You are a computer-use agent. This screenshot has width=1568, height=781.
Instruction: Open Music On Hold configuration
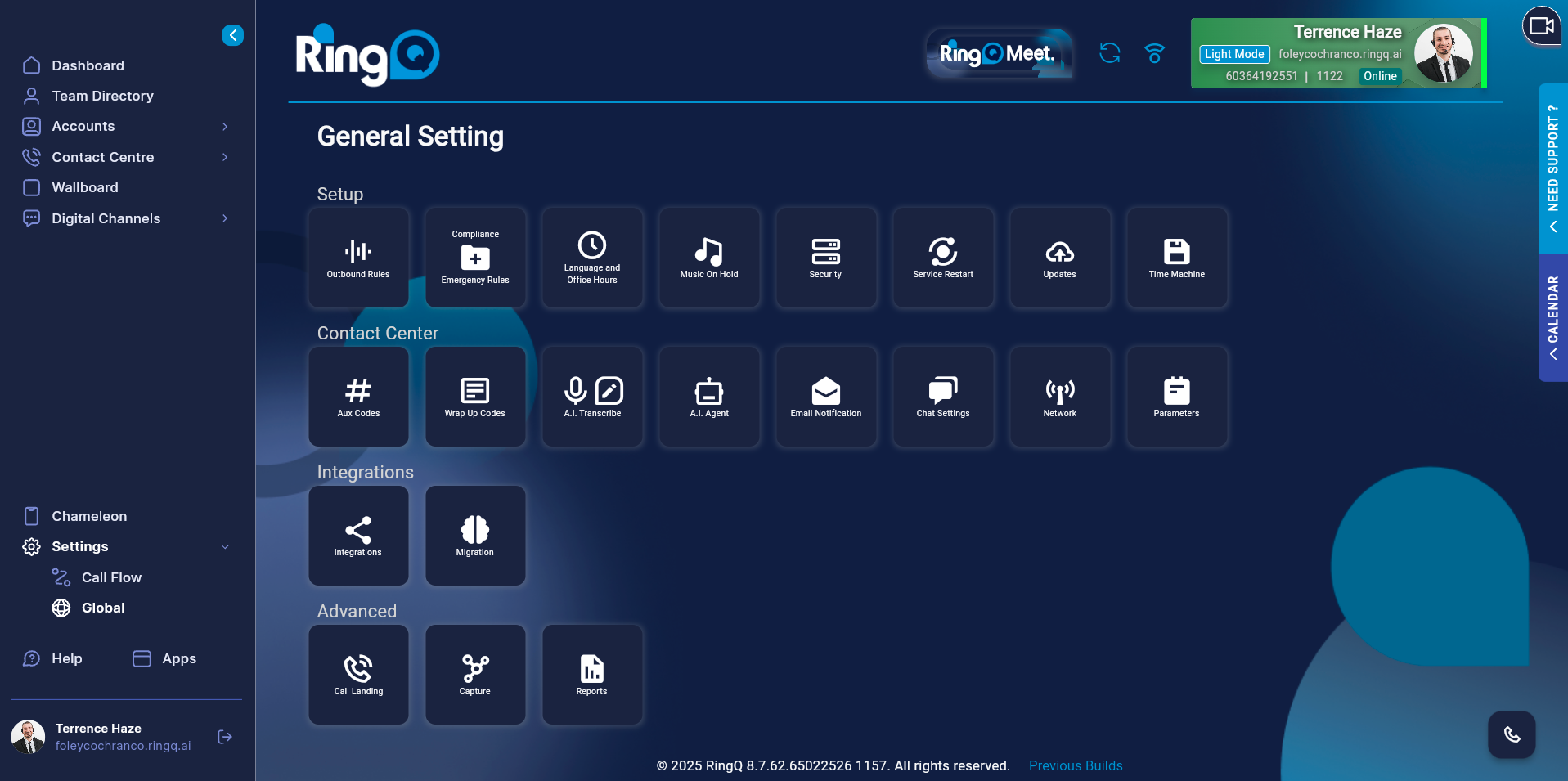tap(708, 257)
